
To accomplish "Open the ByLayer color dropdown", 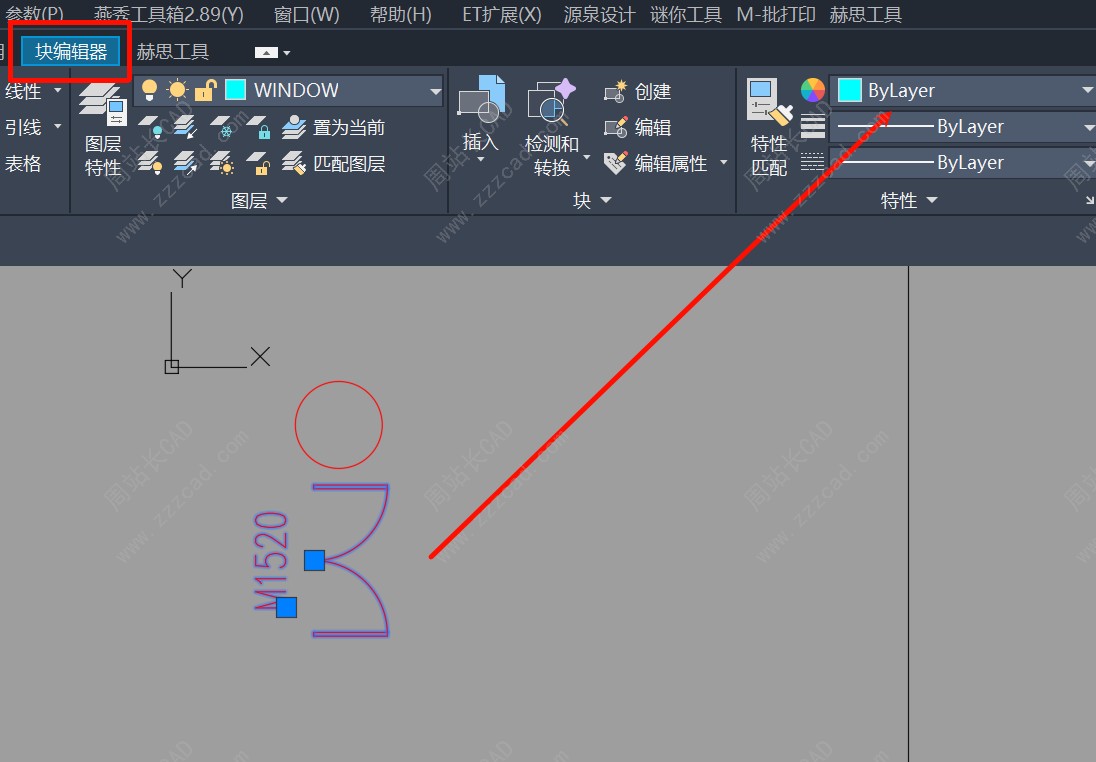I will [1087, 91].
